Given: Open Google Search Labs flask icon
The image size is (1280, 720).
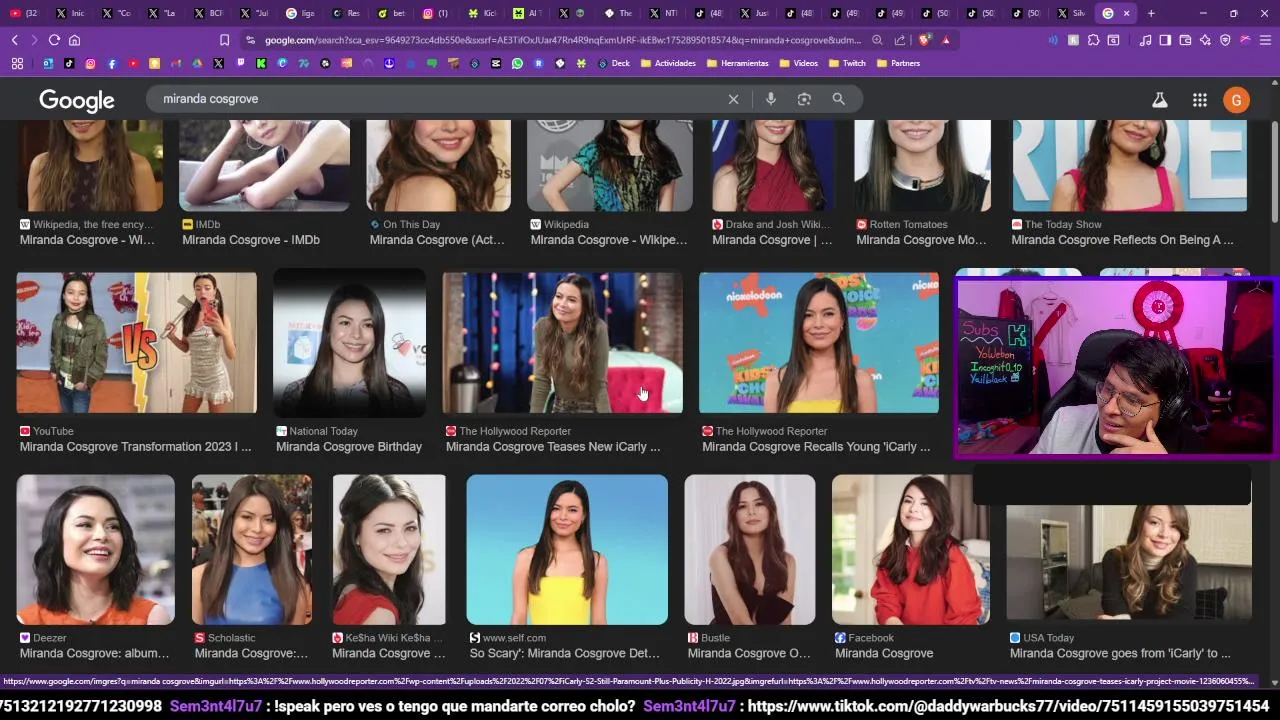Looking at the screenshot, I should pyautogui.click(x=1160, y=100).
